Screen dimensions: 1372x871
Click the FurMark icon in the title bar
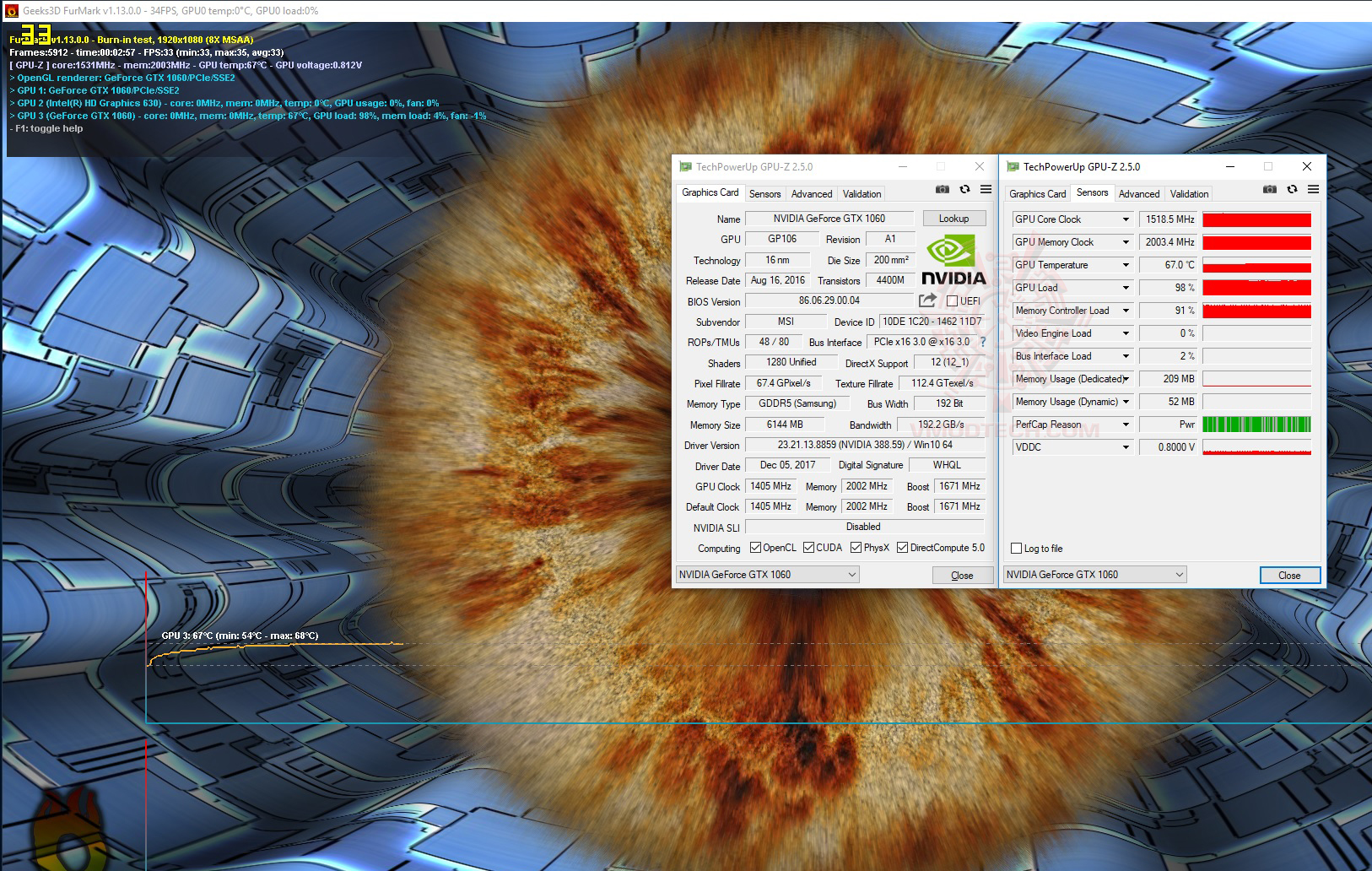click(12, 11)
